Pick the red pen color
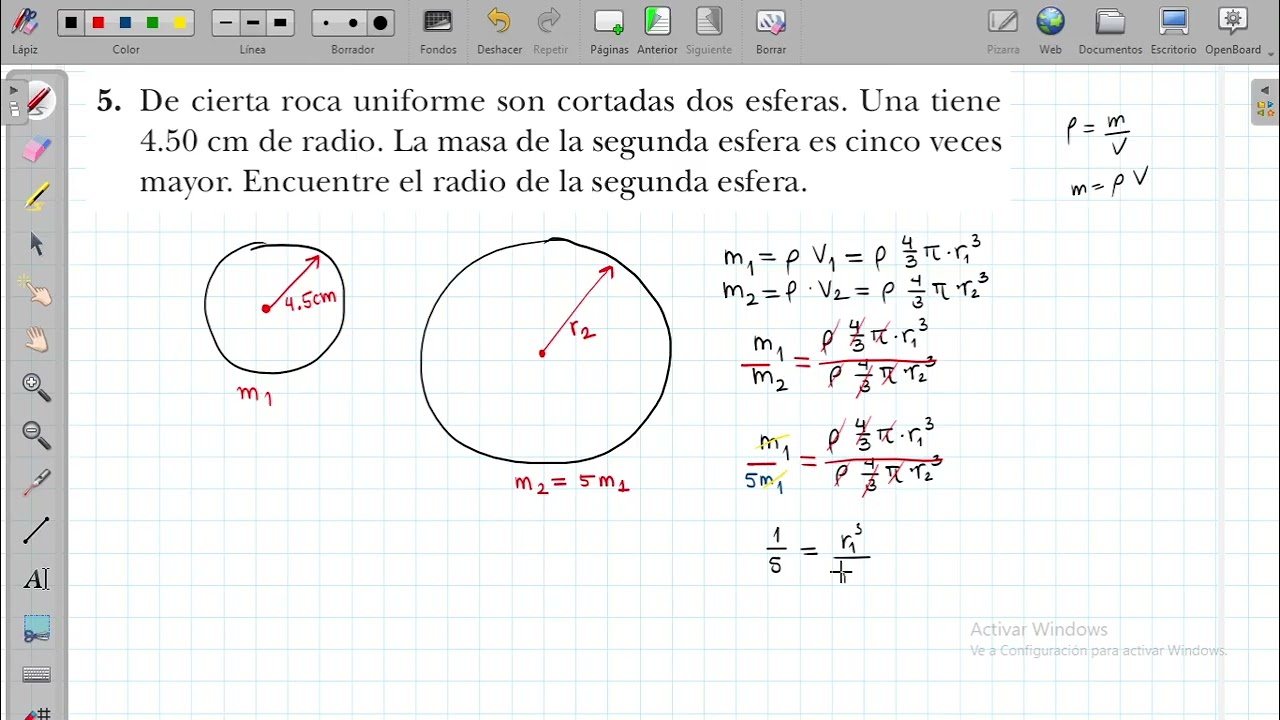This screenshot has width=1280, height=720. [x=98, y=23]
